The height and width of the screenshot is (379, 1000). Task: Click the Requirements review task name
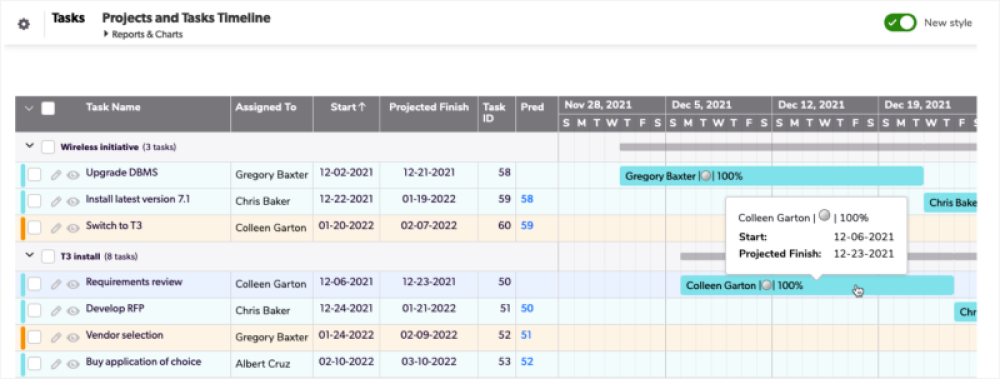[134, 281]
